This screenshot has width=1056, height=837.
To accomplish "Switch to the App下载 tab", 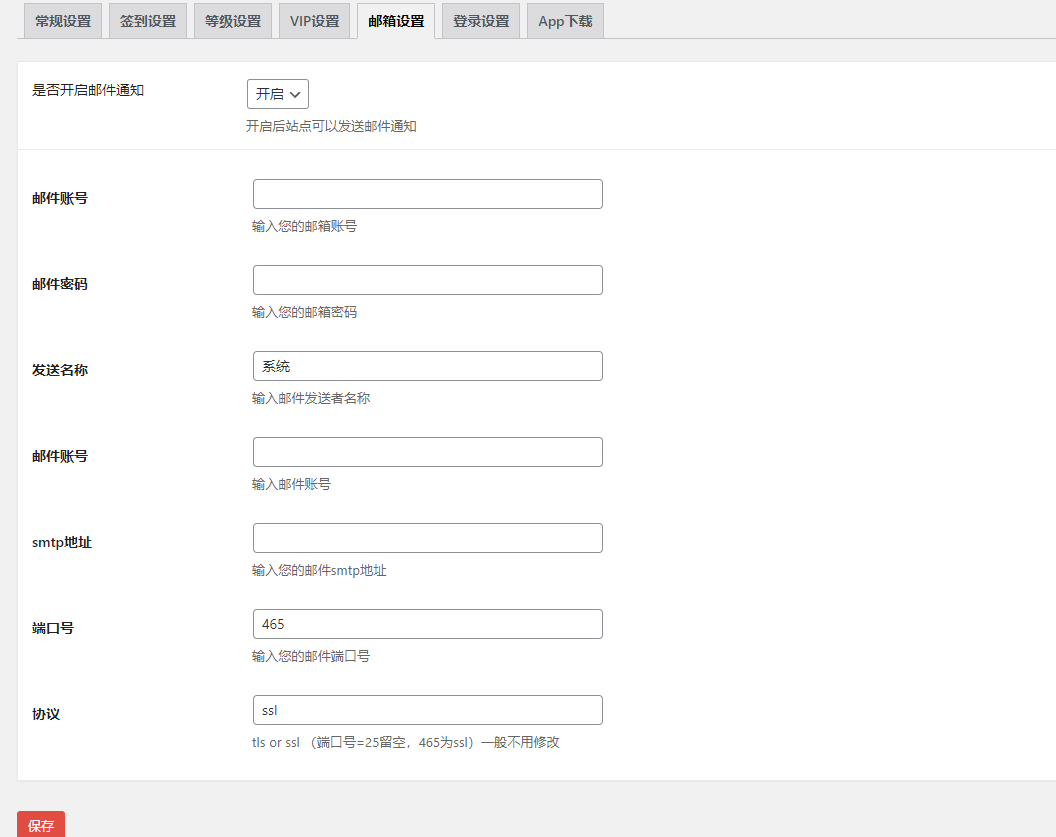I will (x=564, y=20).
